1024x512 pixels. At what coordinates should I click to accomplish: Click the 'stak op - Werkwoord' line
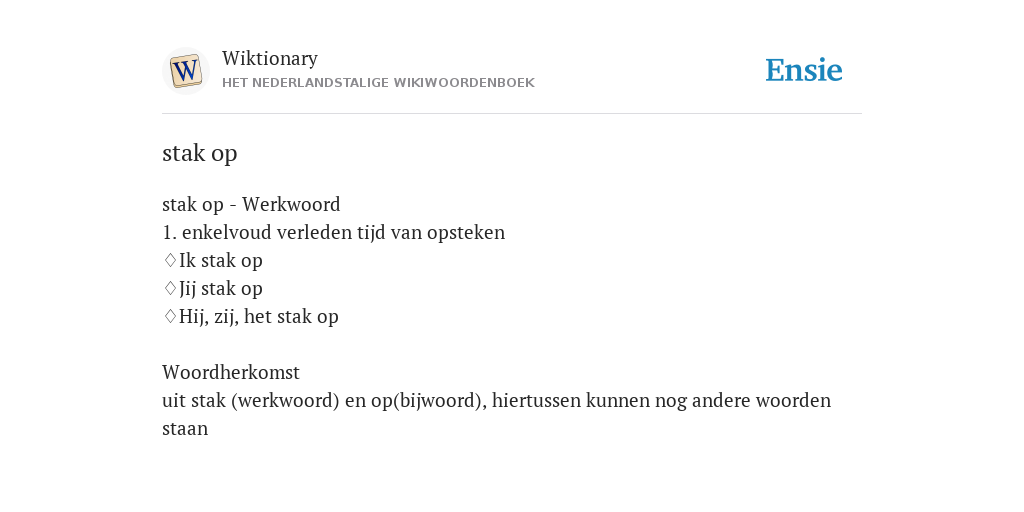251,205
